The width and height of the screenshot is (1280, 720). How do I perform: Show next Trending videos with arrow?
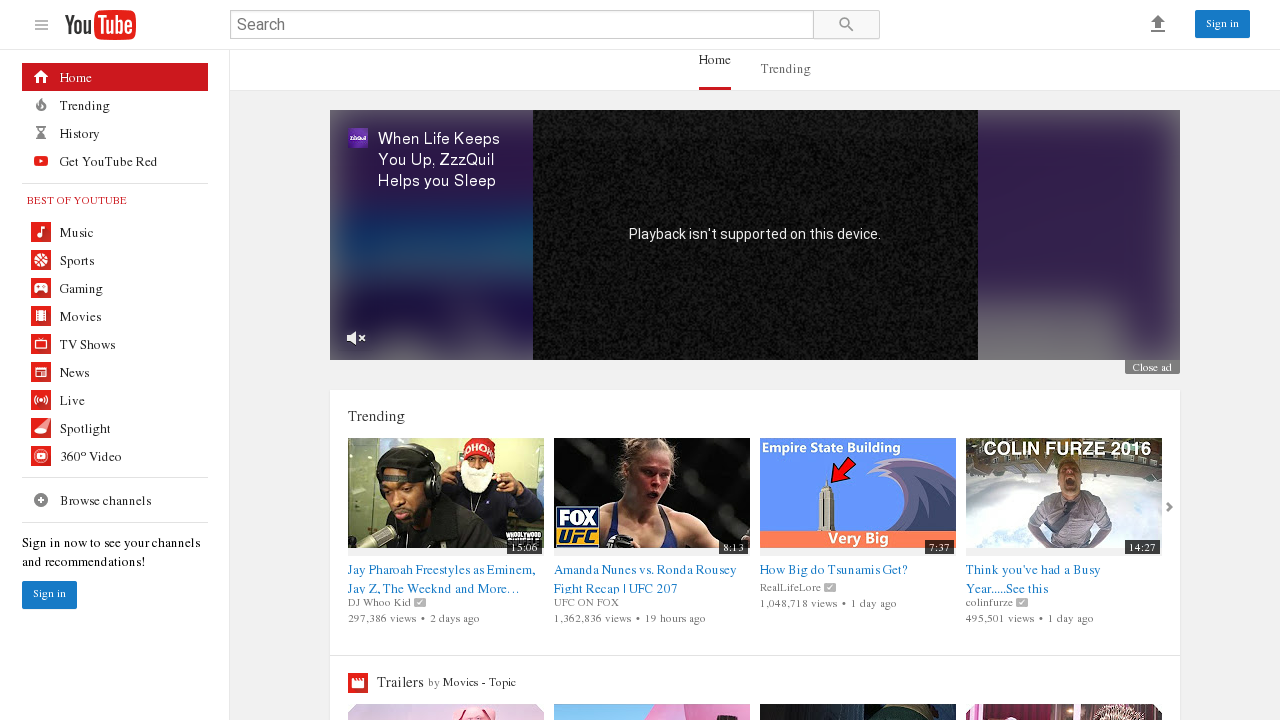pos(1169,507)
